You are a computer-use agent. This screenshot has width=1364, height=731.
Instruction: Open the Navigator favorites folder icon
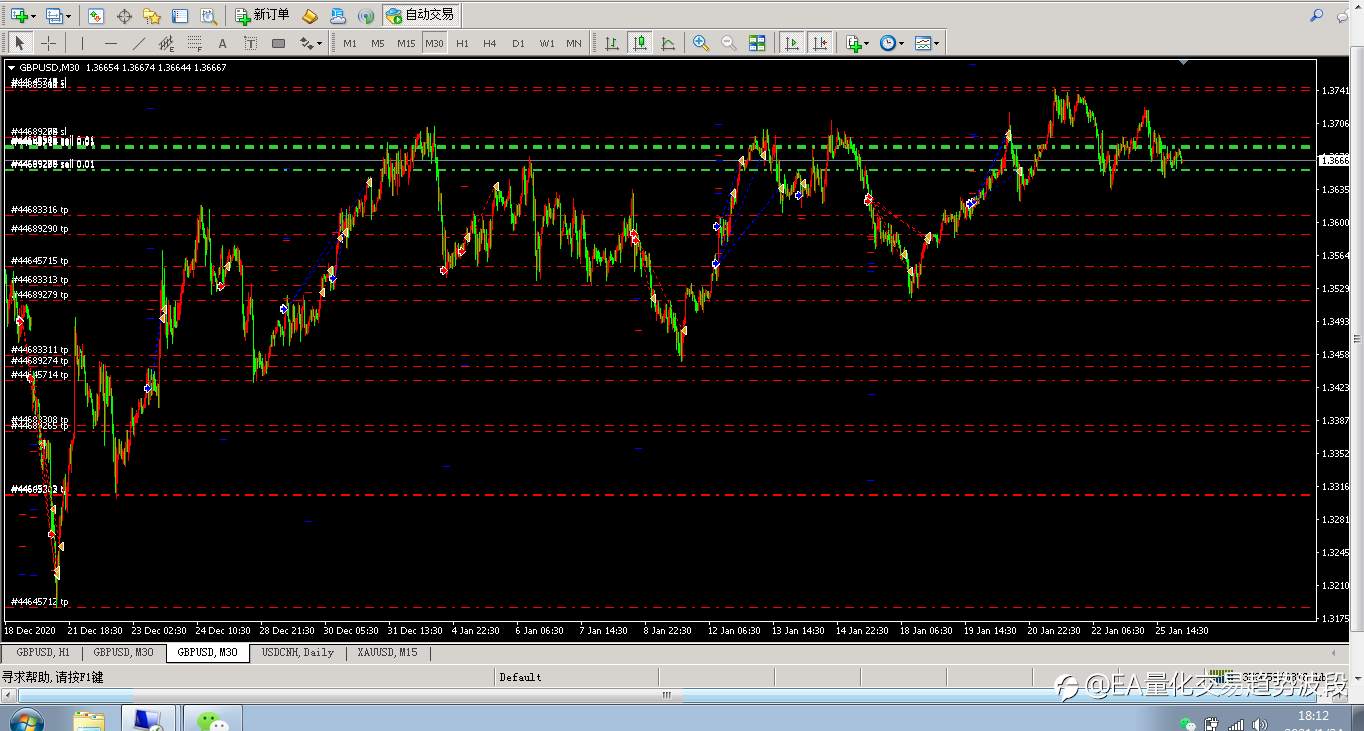tap(152, 16)
